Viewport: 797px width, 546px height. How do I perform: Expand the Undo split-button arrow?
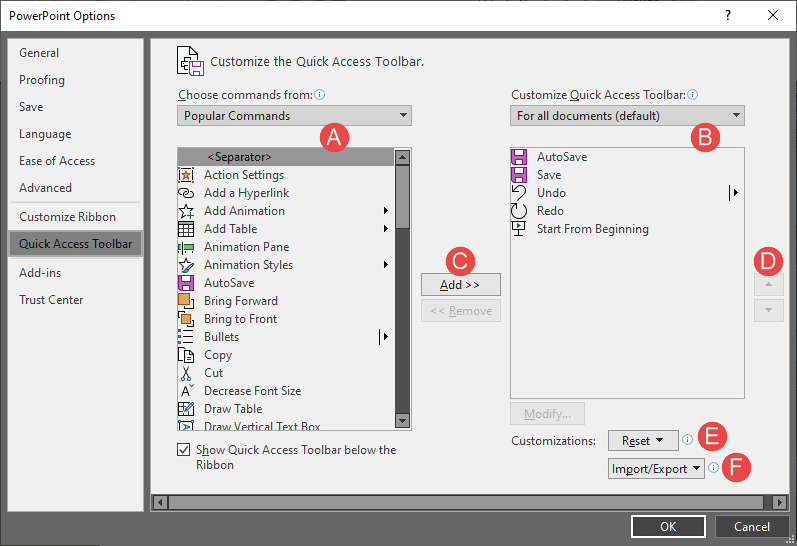[x=733, y=193]
